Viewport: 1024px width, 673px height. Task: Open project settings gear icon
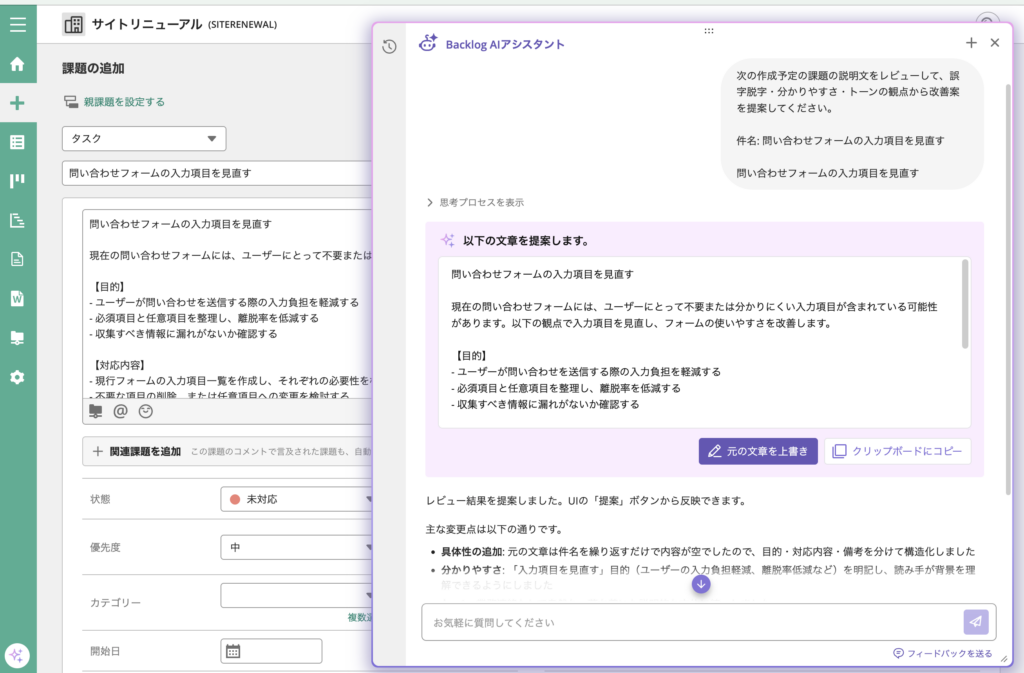tap(18, 377)
